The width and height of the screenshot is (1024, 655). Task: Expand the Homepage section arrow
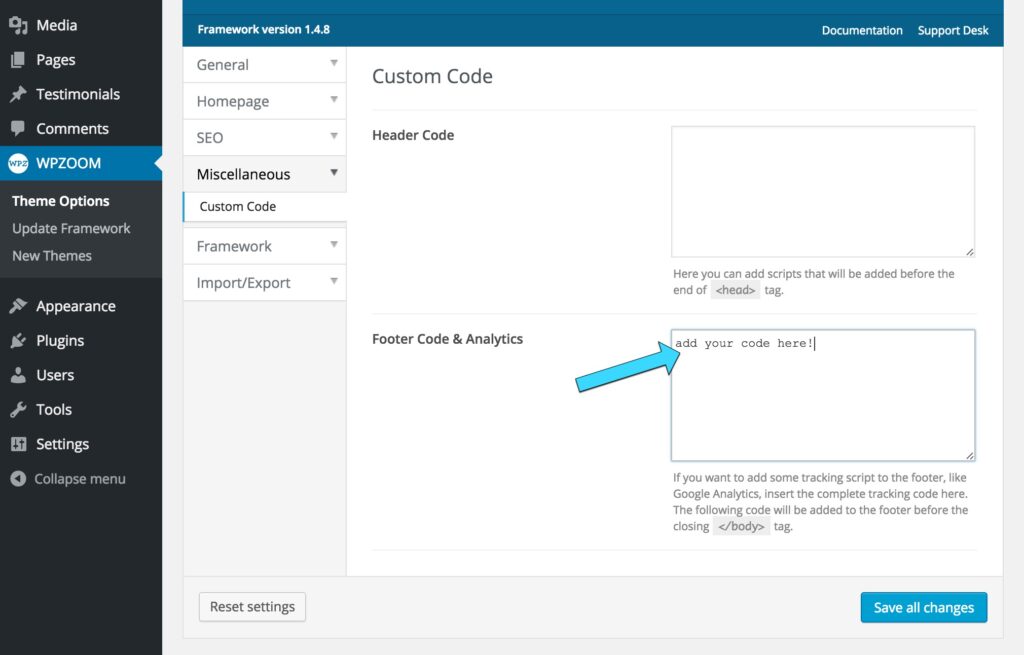point(334,100)
